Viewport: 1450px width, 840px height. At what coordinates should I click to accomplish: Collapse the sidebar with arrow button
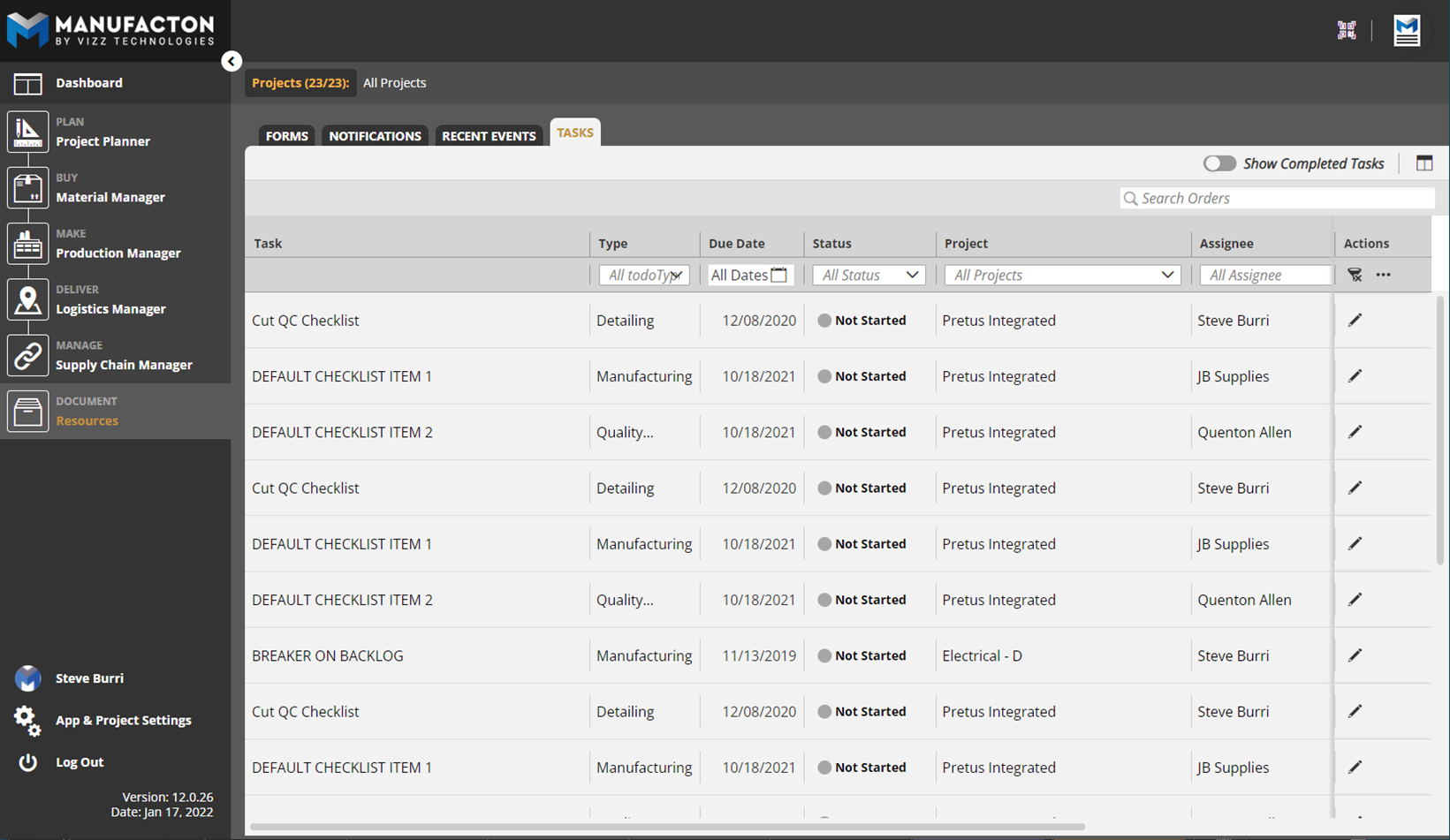click(232, 61)
